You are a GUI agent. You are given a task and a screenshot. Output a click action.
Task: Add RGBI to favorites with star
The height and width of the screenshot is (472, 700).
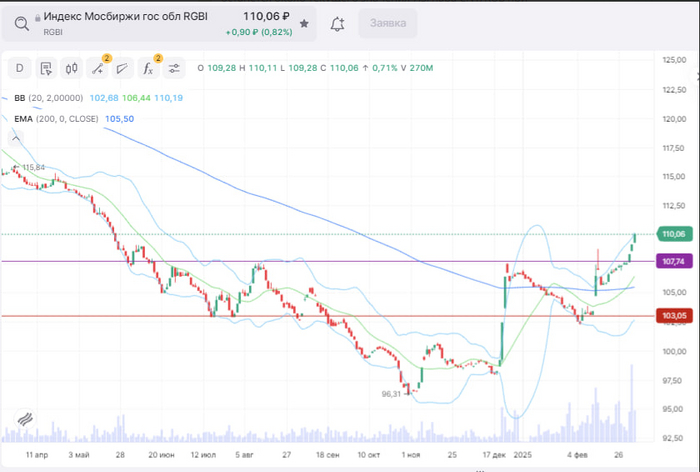pyautogui.click(x=304, y=23)
